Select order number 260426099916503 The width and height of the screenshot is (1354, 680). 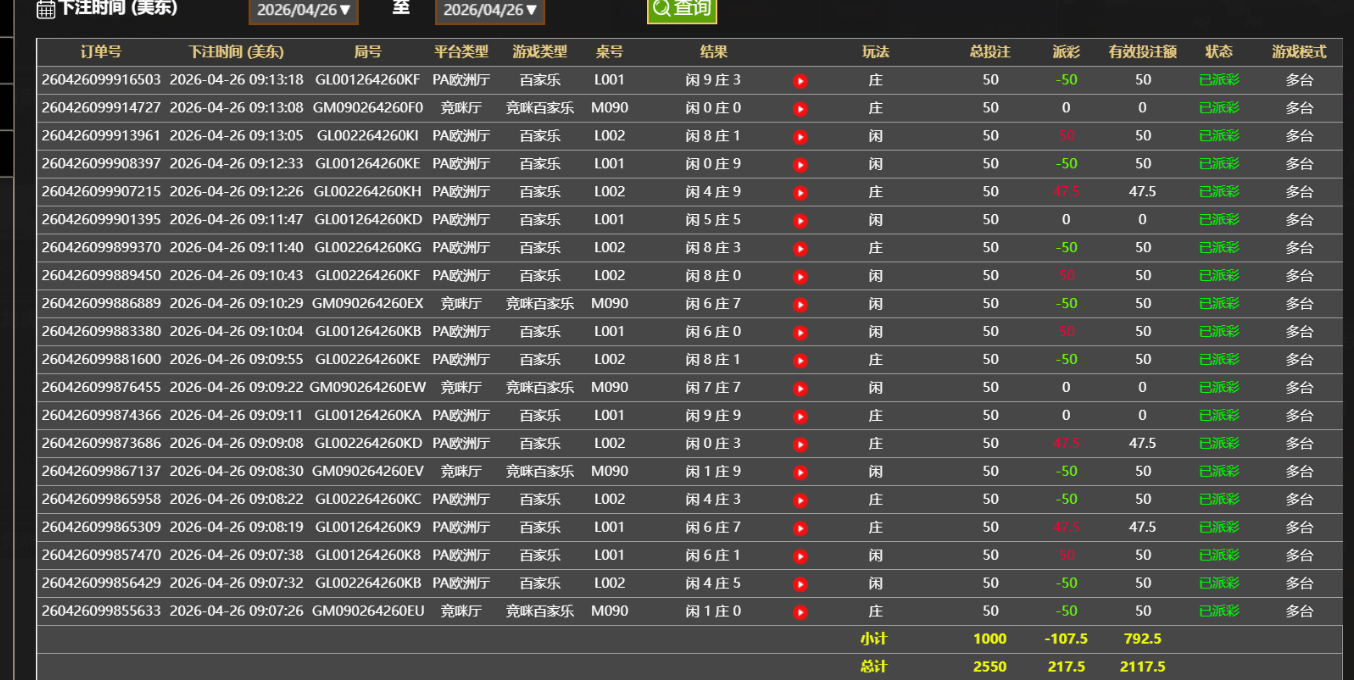pyautogui.click(x=101, y=80)
